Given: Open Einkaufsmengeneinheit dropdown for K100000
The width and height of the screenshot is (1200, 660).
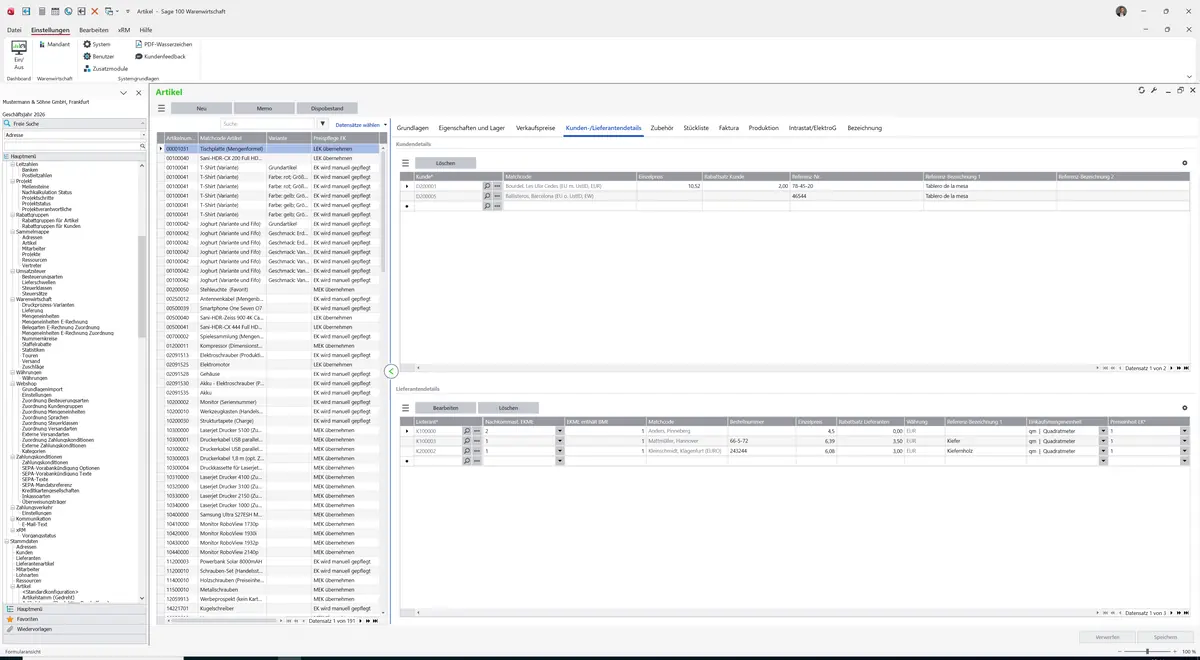Looking at the screenshot, I should click(1103, 431).
